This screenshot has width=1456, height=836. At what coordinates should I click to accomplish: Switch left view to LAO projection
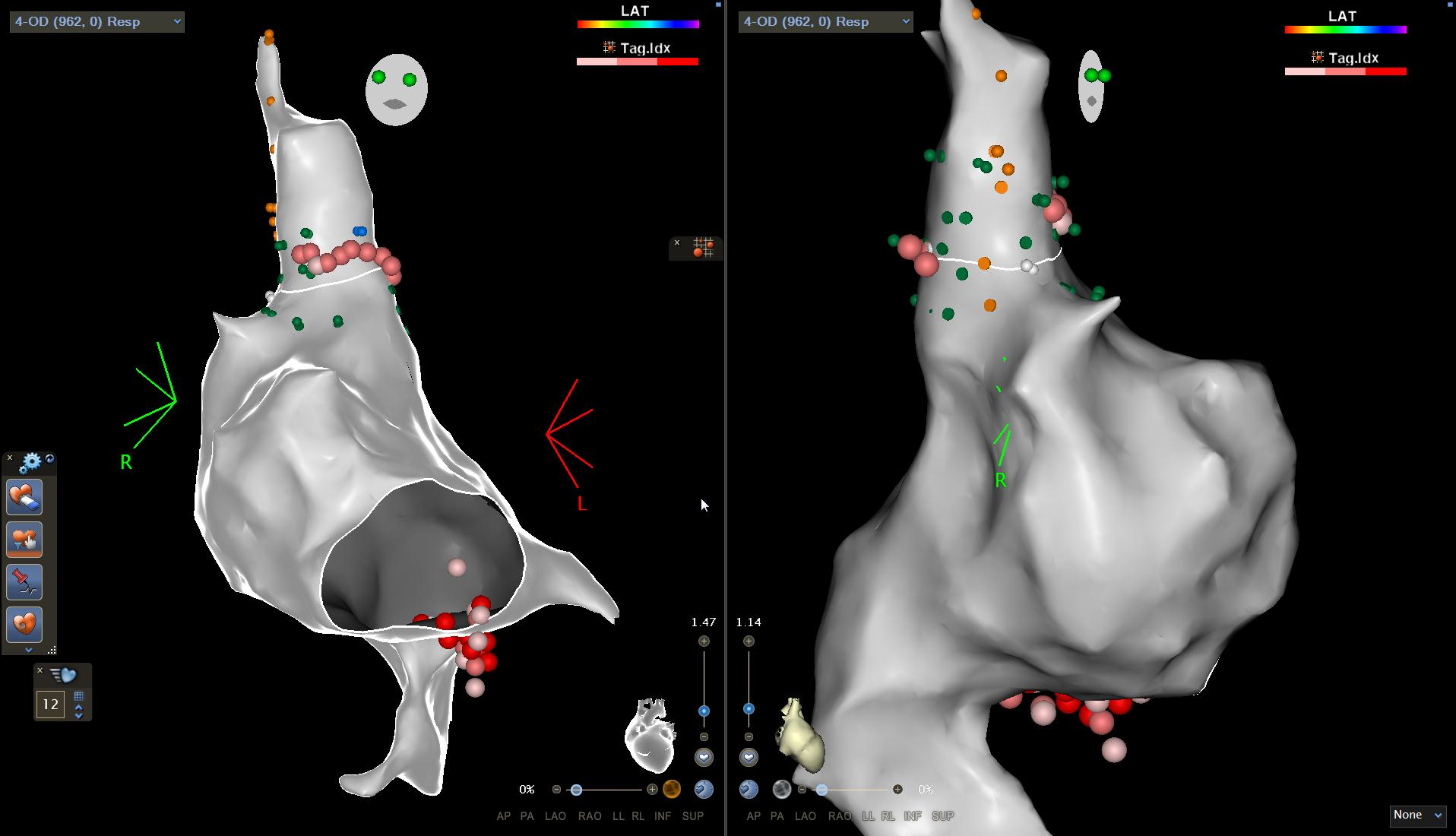pyautogui.click(x=555, y=816)
